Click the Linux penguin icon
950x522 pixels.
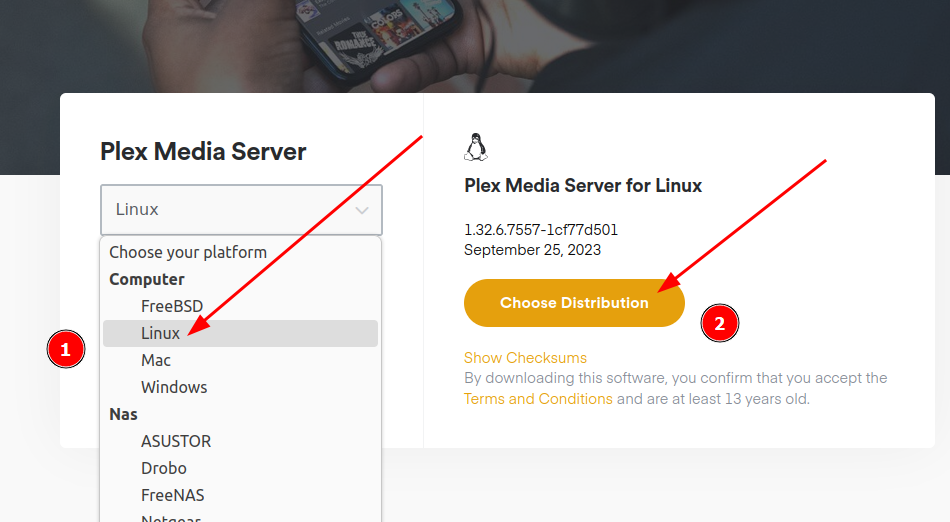pos(476,147)
